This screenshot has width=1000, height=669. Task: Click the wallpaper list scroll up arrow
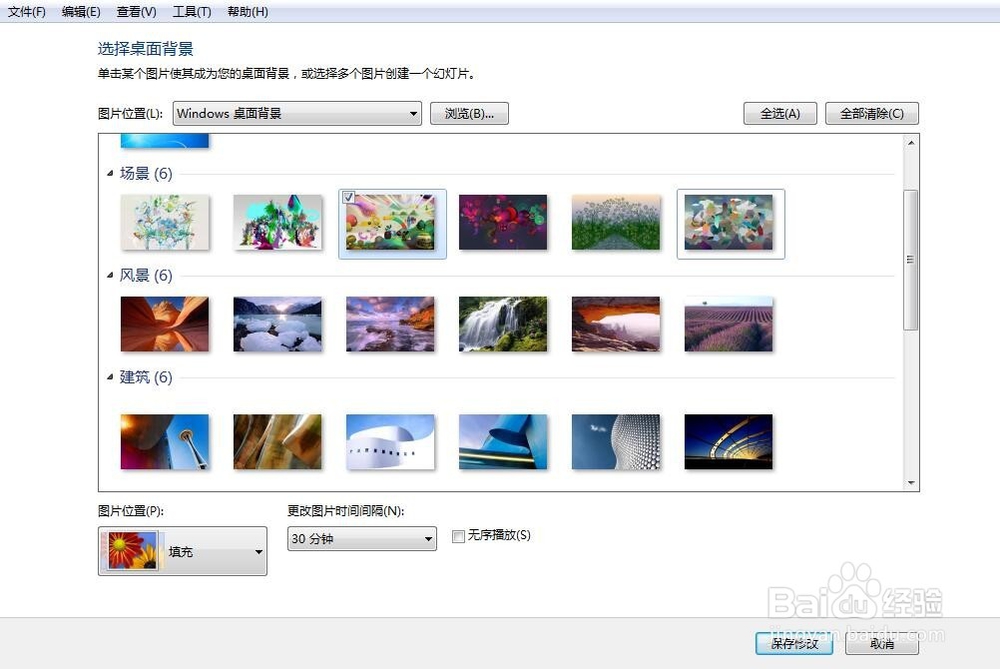(911, 143)
